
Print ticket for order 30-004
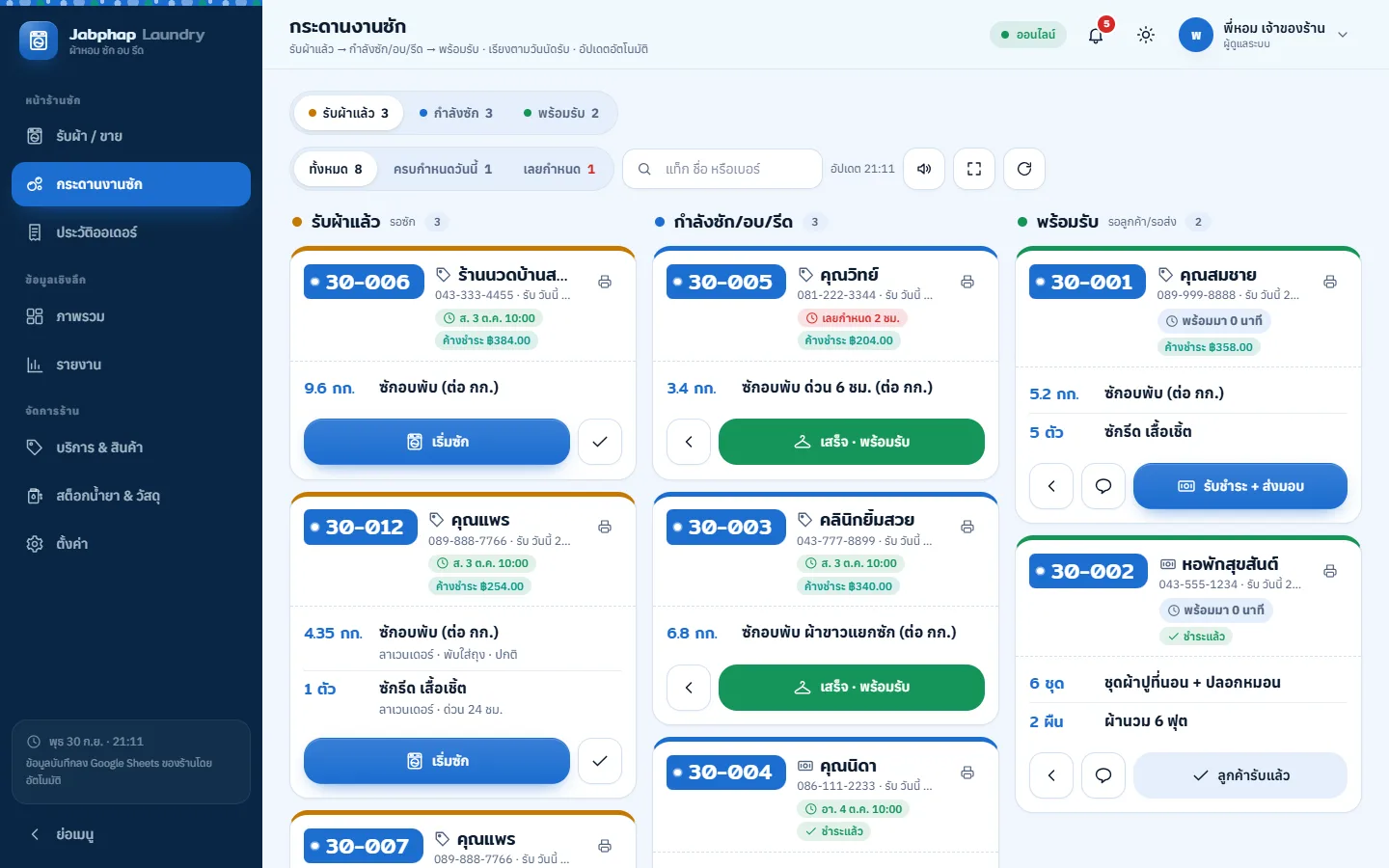click(967, 773)
